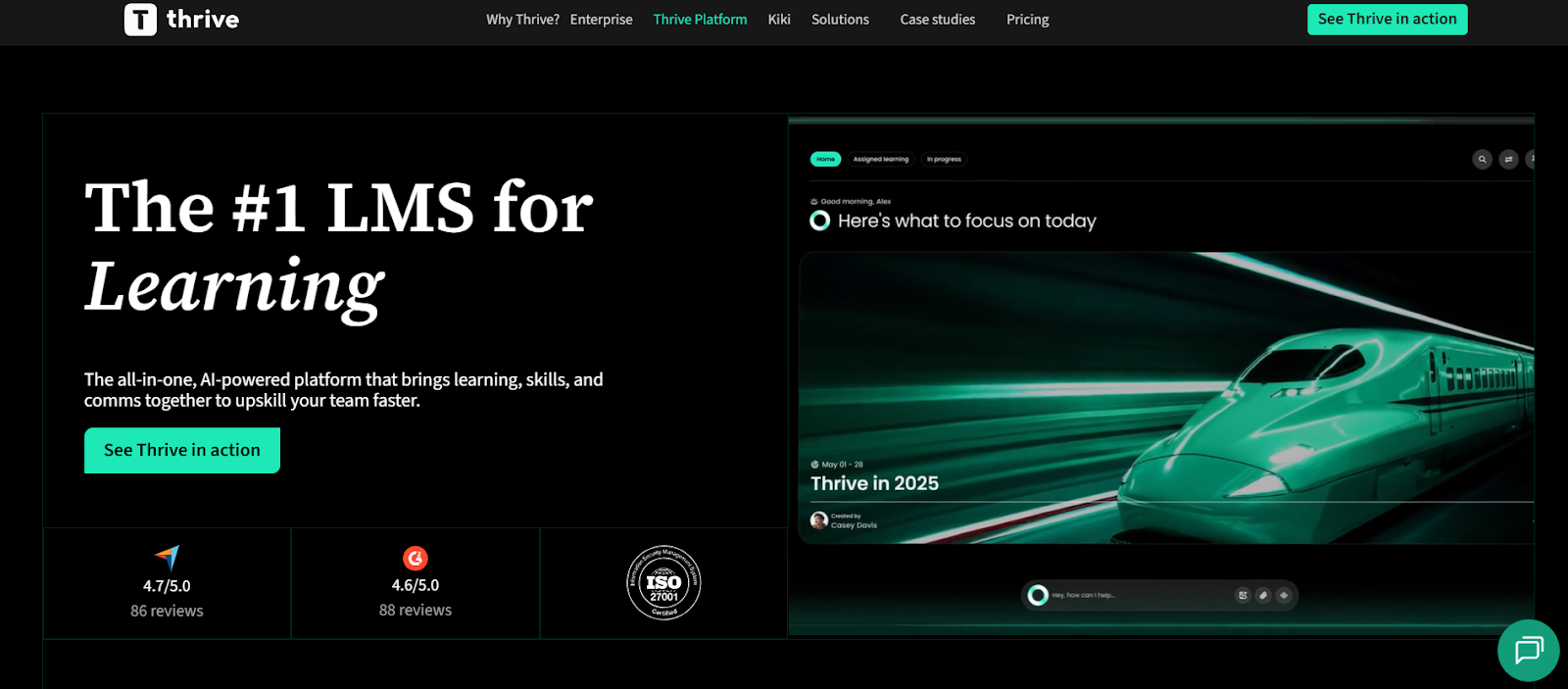Select the Home tab in preview
Screen dimensions: 1568x689
[826, 159]
